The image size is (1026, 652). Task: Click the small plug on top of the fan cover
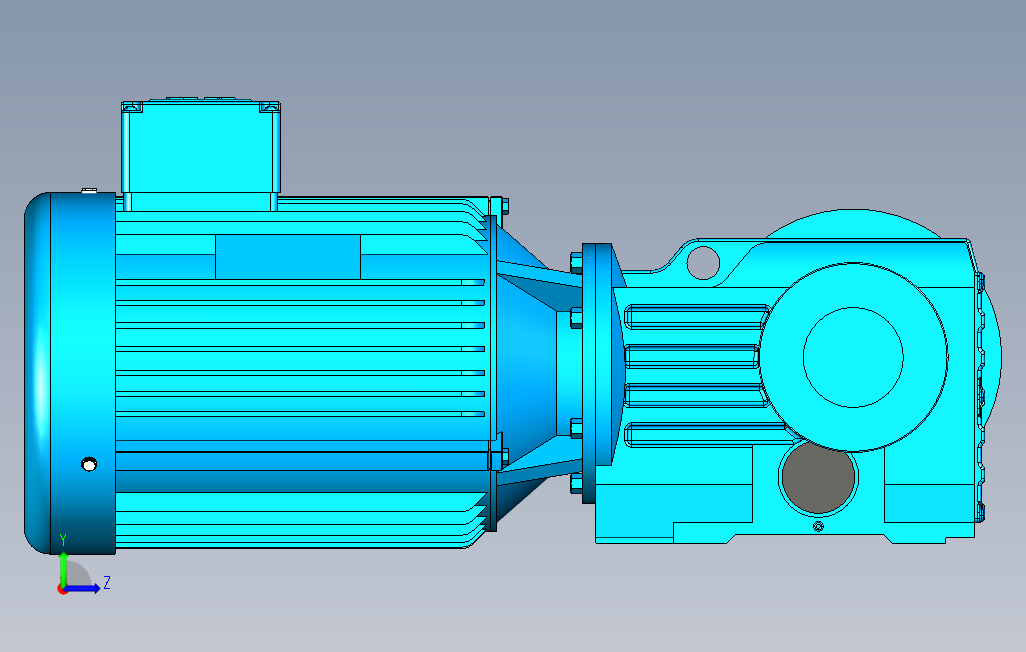click(x=89, y=190)
